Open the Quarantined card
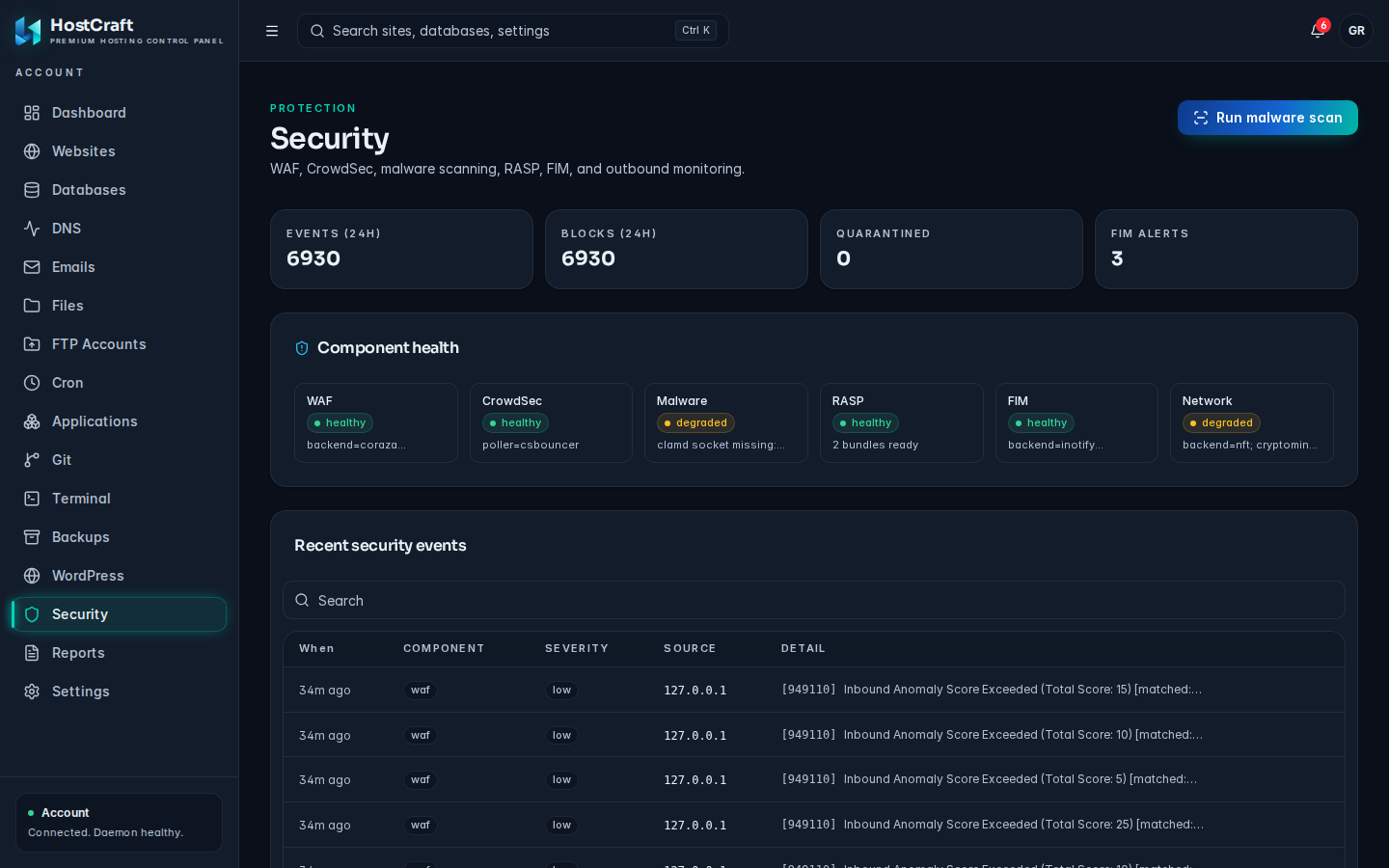The width and height of the screenshot is (1389, 868). point(951,249)
